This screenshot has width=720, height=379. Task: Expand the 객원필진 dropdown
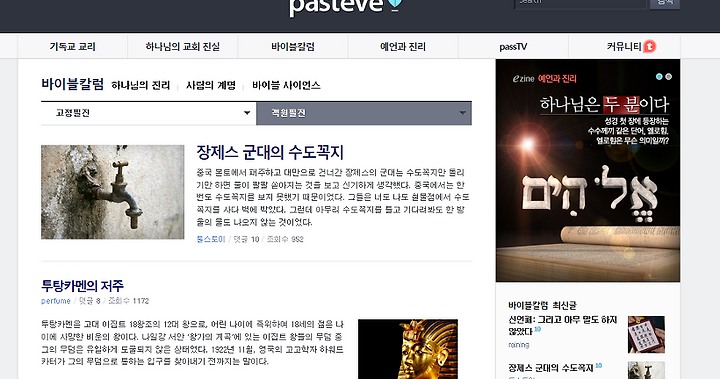pyautogui.click(x=364, y=113)
